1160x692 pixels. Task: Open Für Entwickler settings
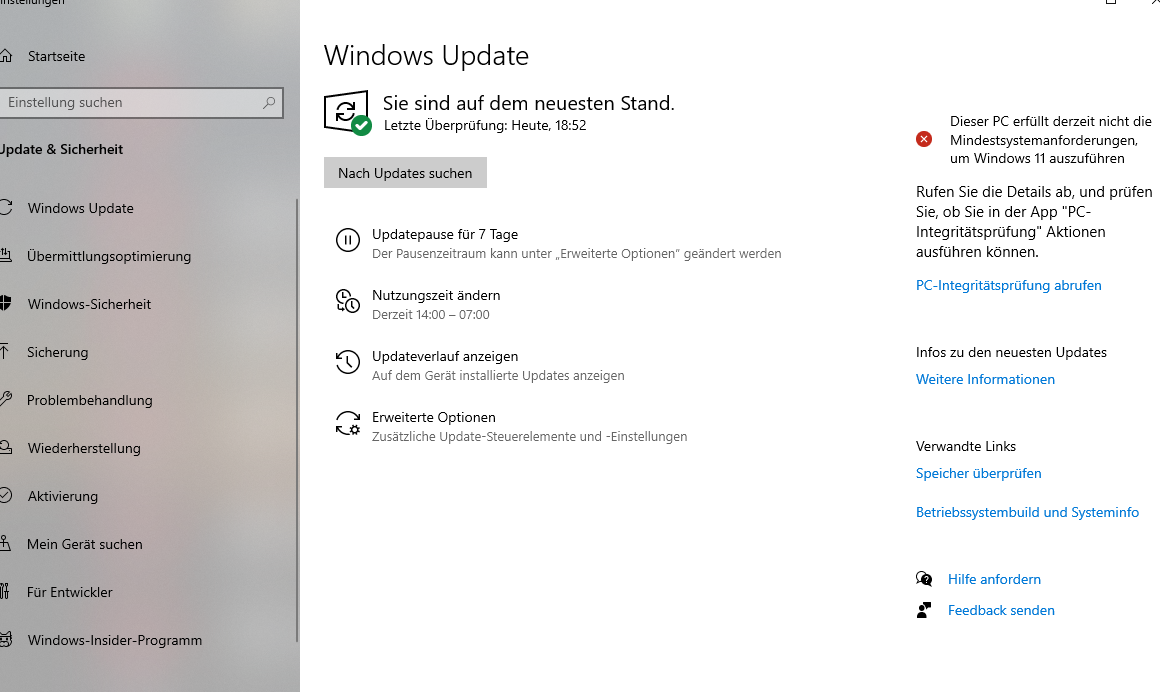click(70, 592)
